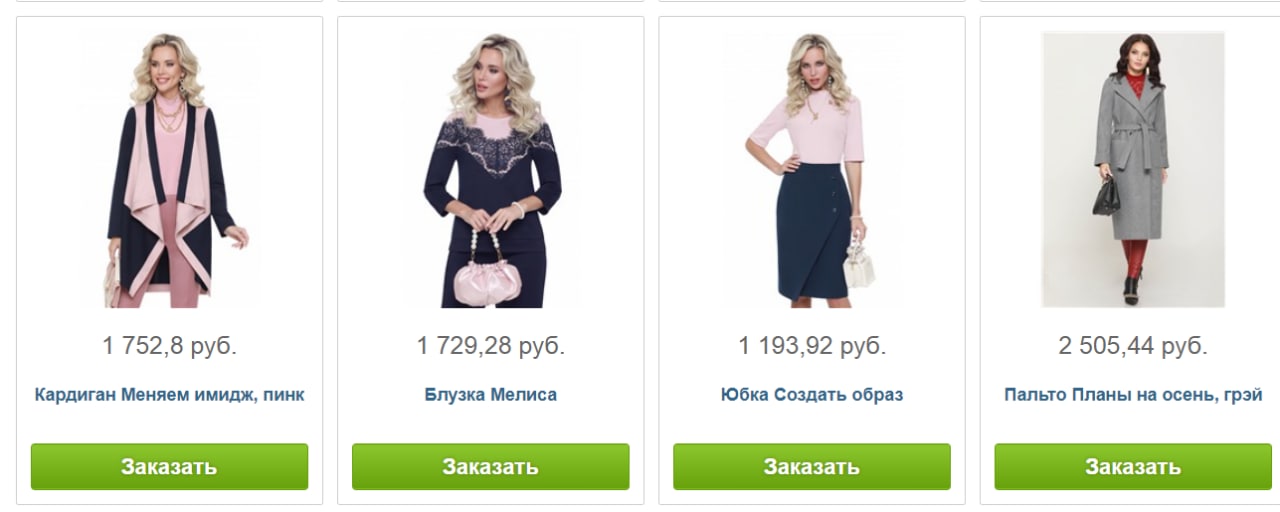Open the navy skirt product photo
1280x512 pixels.
point(812,170)
